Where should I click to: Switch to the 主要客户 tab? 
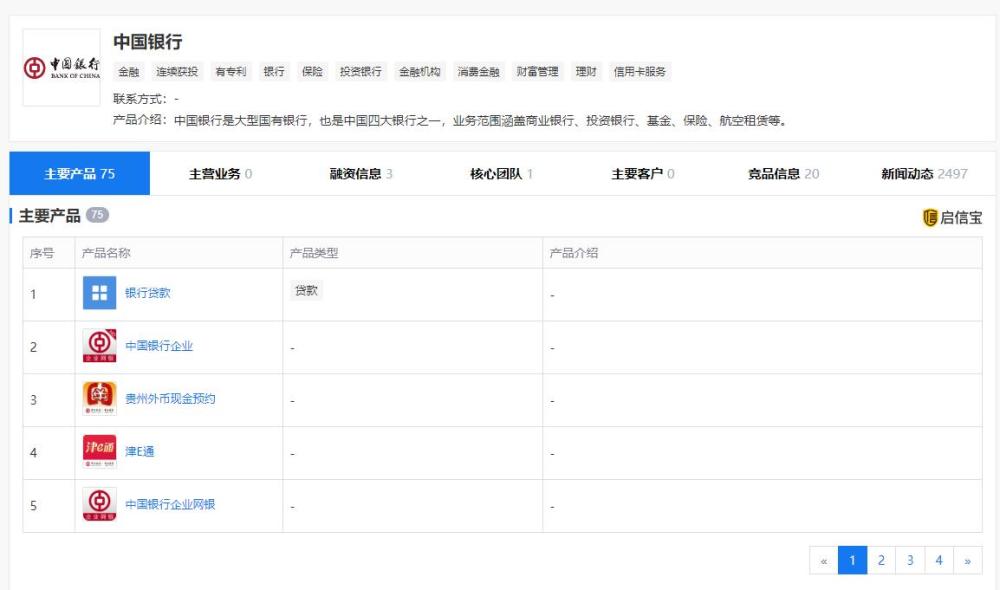643,173
